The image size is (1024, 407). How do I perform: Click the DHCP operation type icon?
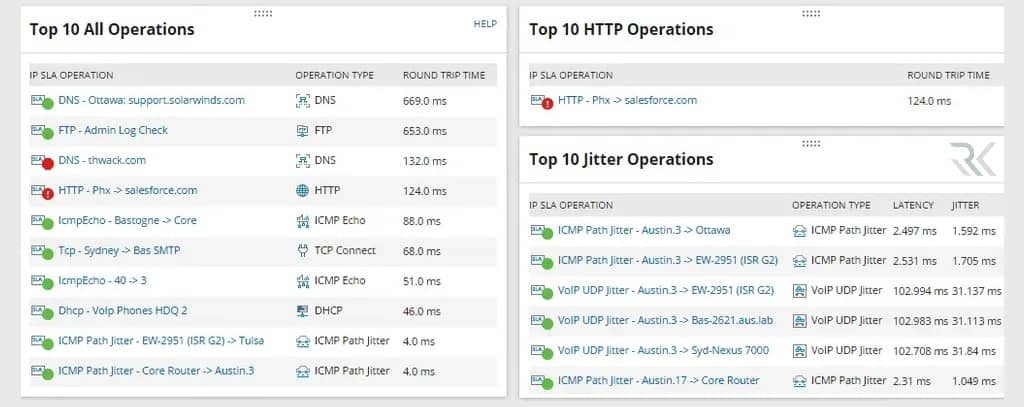[303, 311]
